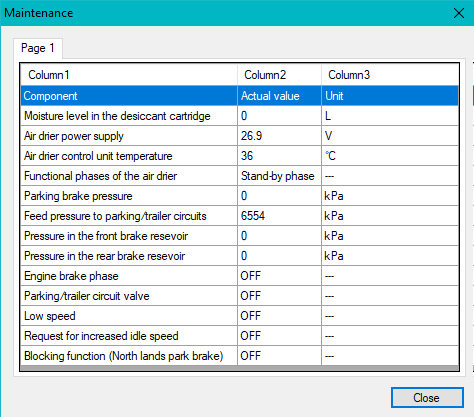Click OFF value for Parking/trailer circuit valve
Viewport: 474px width, 417px height.
pyautogui.click(x=279, y=296)
